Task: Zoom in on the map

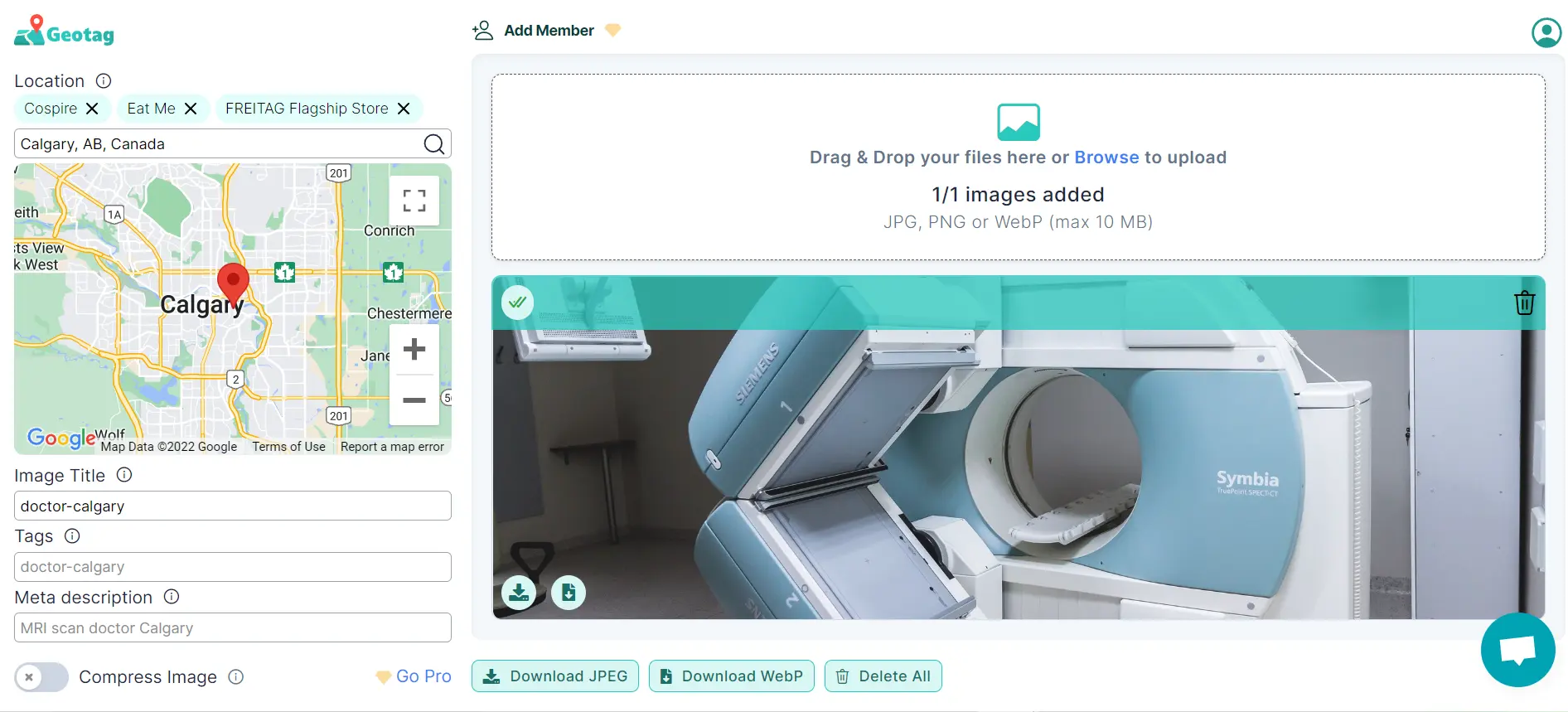Action: [414, 350]
